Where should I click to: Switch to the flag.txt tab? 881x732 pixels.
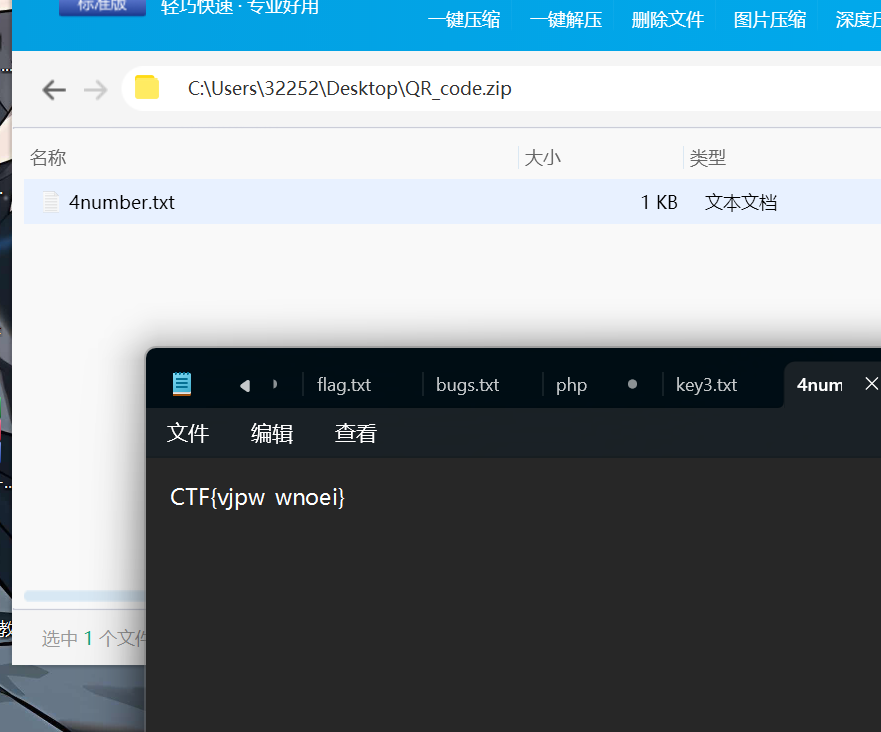[344, 384]
